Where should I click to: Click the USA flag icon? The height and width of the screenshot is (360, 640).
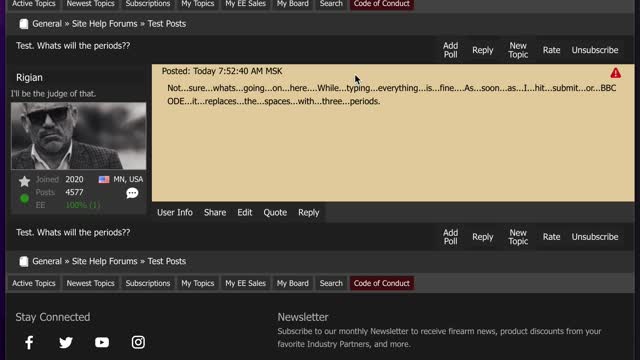click(x=104, y=180)
